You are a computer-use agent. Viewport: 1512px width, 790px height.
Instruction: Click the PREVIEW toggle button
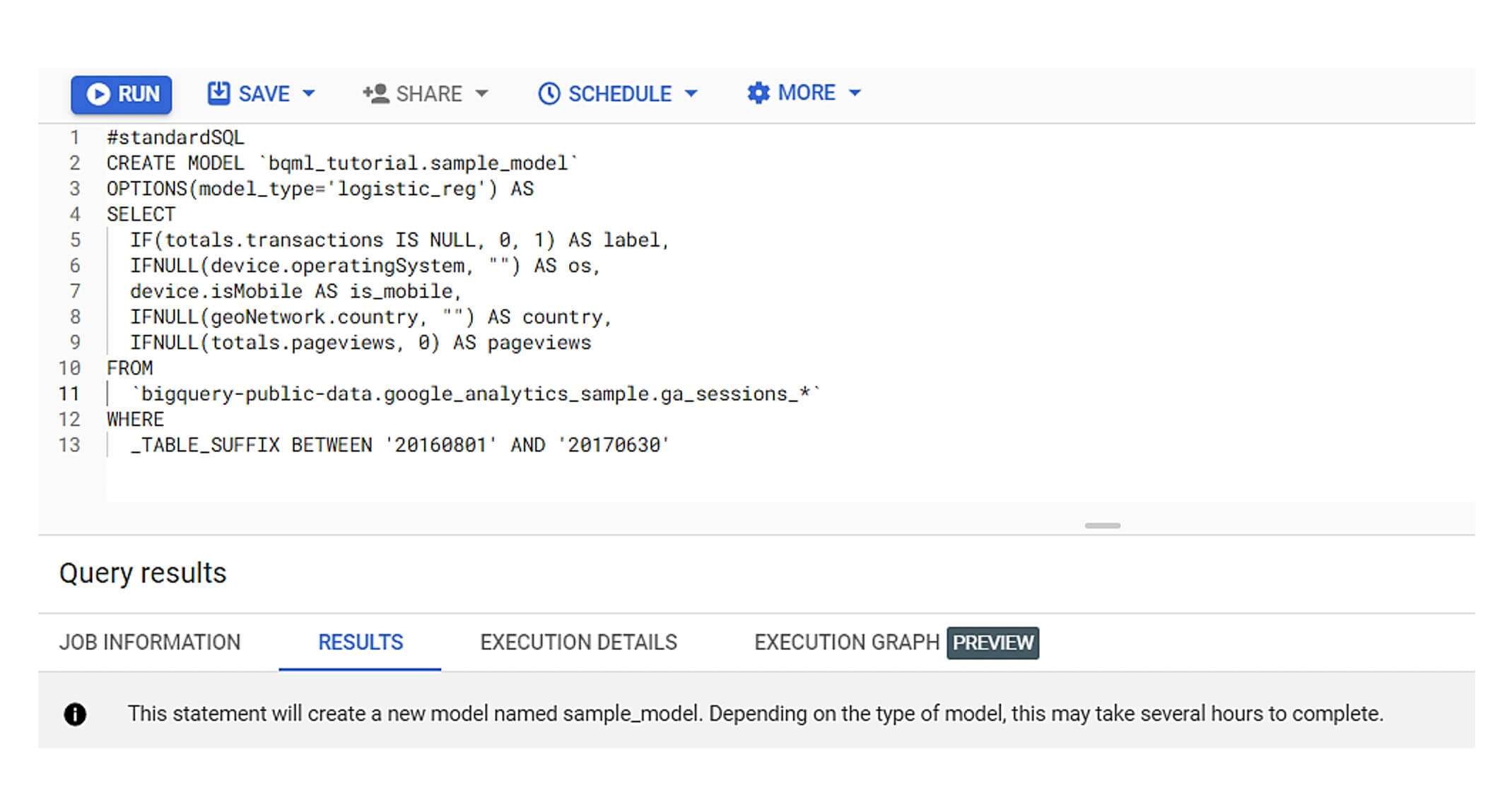point(991,642)
